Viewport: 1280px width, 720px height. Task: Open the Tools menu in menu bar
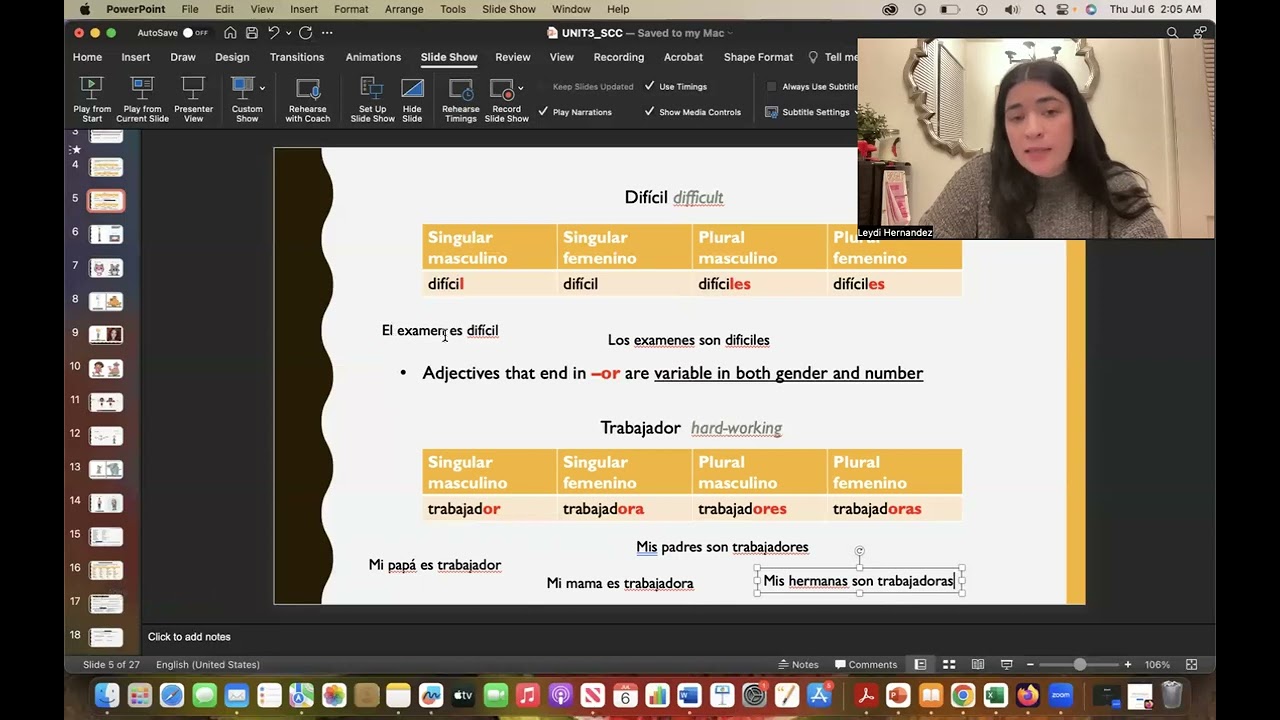pos(453,9)
